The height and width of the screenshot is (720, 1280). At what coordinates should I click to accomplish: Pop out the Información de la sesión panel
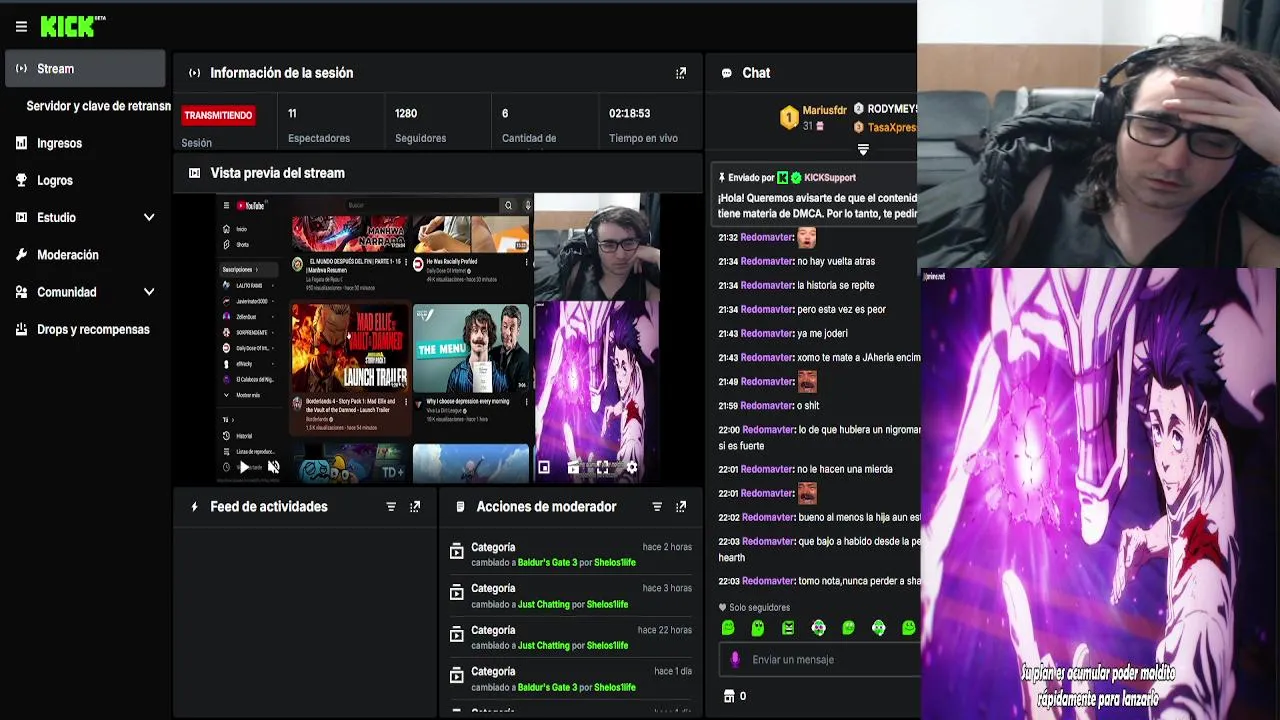tap(681, 73)
